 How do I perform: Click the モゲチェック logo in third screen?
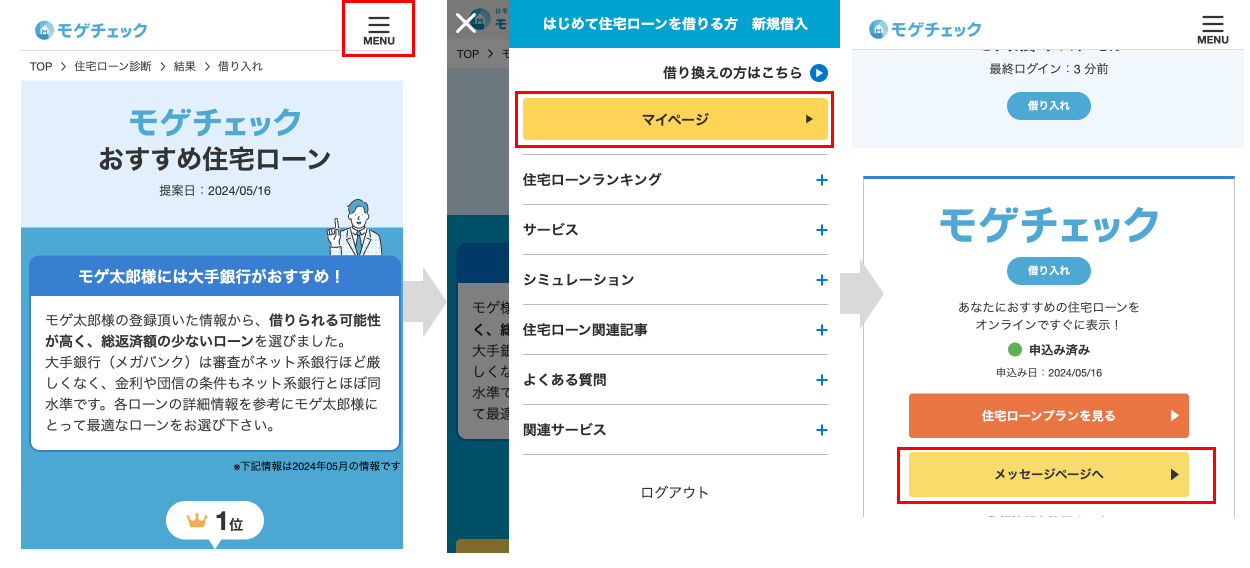925,29
